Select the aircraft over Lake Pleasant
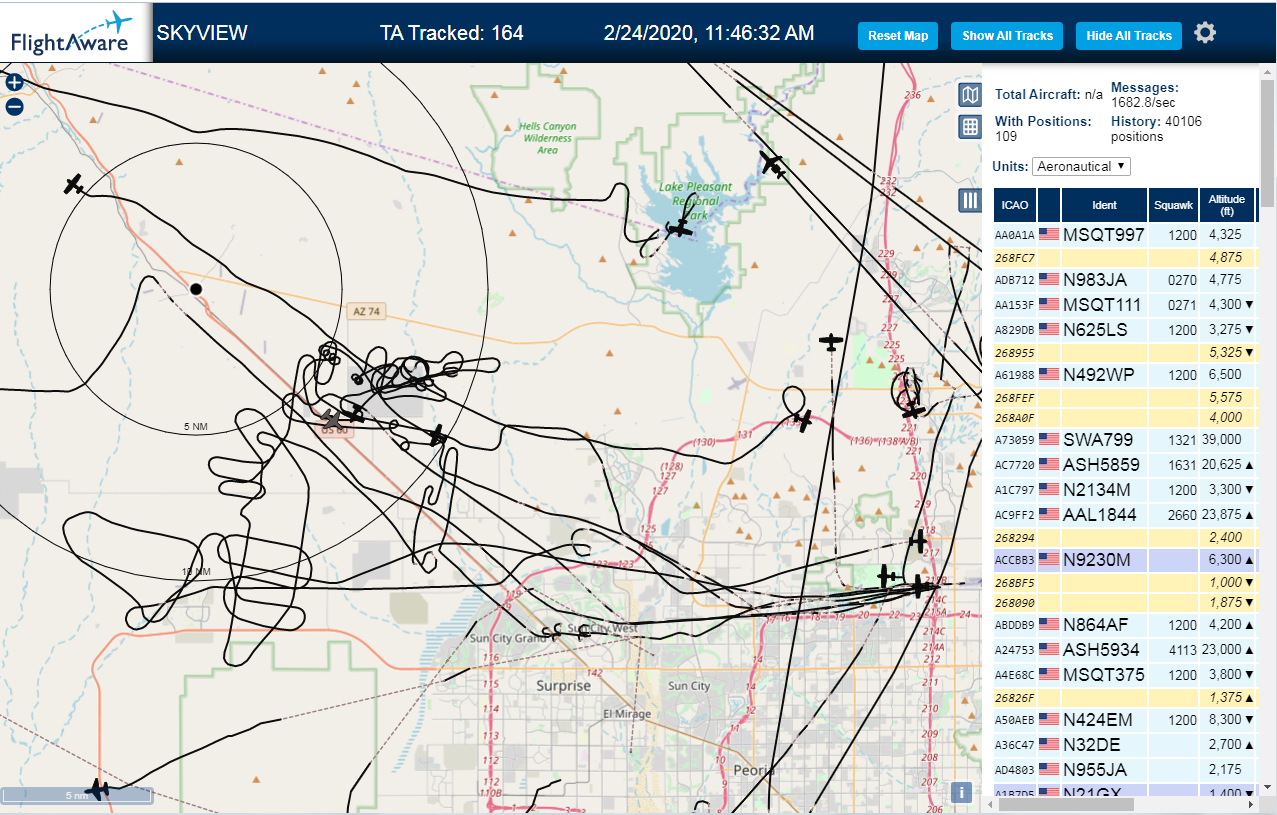1277x815 pixels. click(680, 229)
